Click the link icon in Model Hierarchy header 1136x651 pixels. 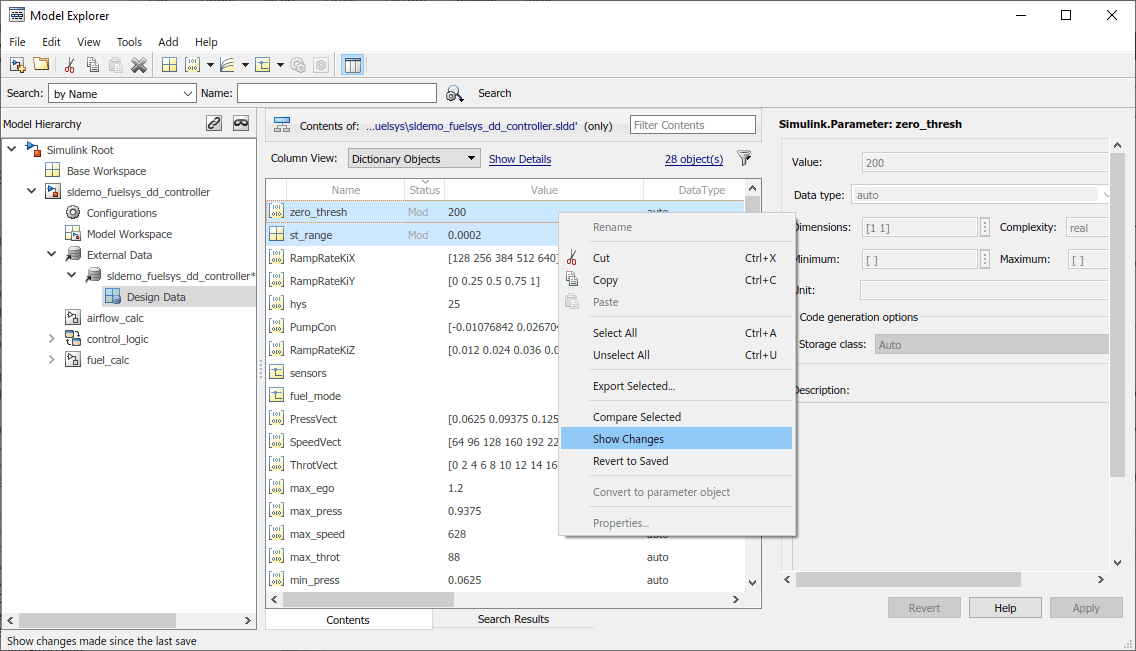(x=214, y=124)
